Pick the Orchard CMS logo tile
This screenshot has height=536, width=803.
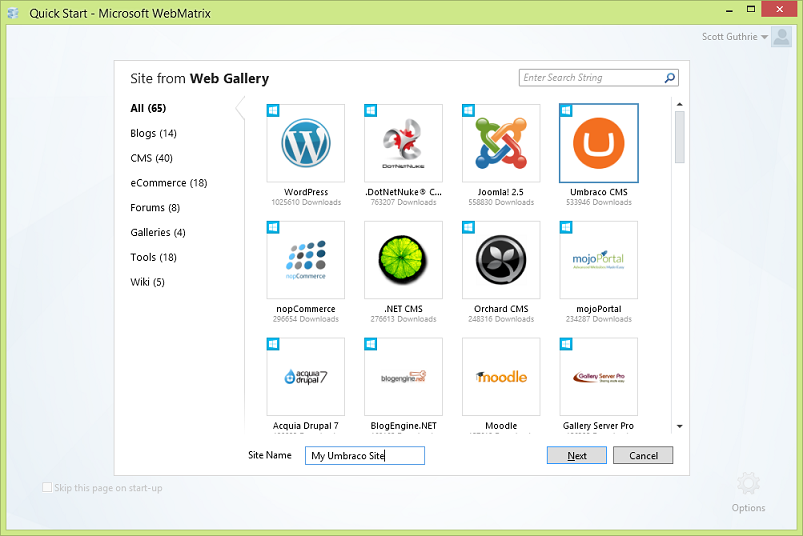click(x=501, y=260)
